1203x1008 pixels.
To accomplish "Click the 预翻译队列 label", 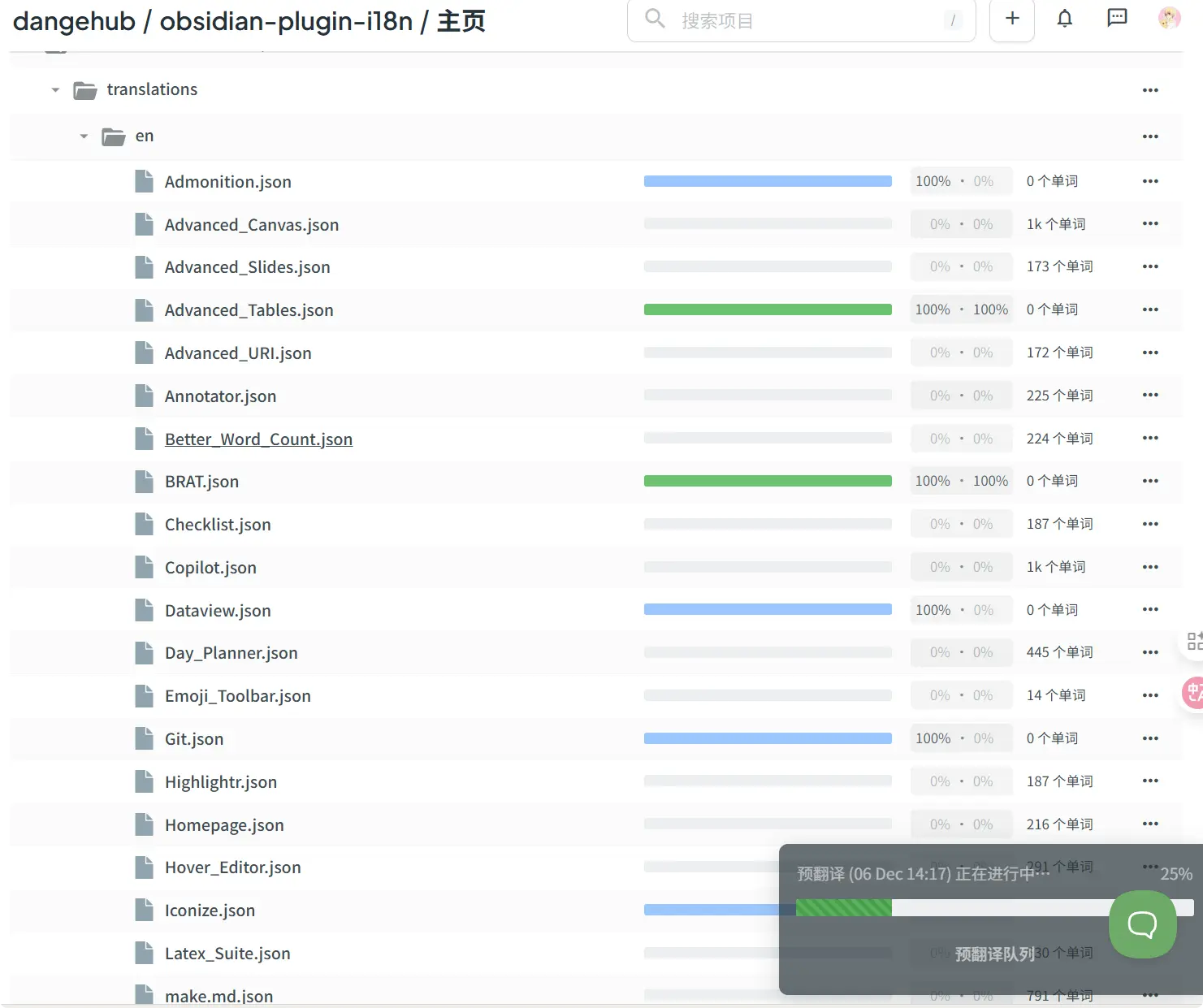I will (x=995, y=954).
